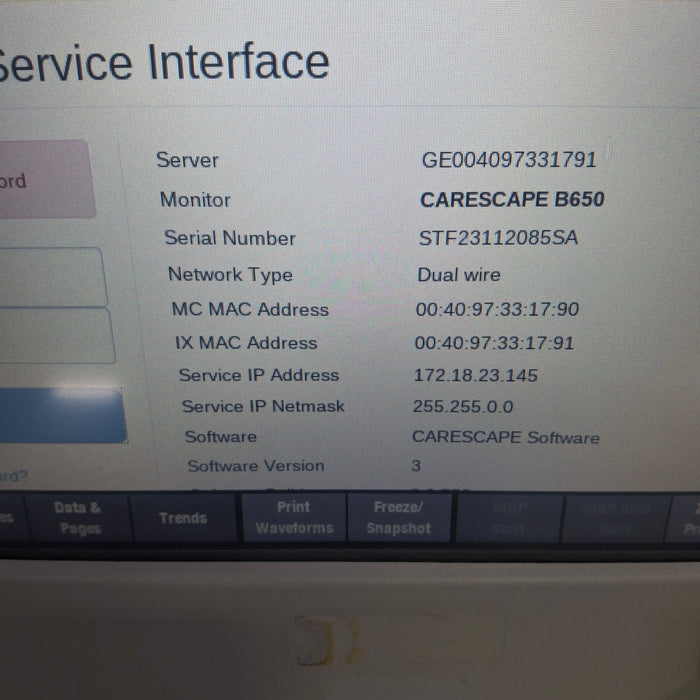Click the software version value 3
Viewport: 700px width, 700px height.
tap(416, 466)
